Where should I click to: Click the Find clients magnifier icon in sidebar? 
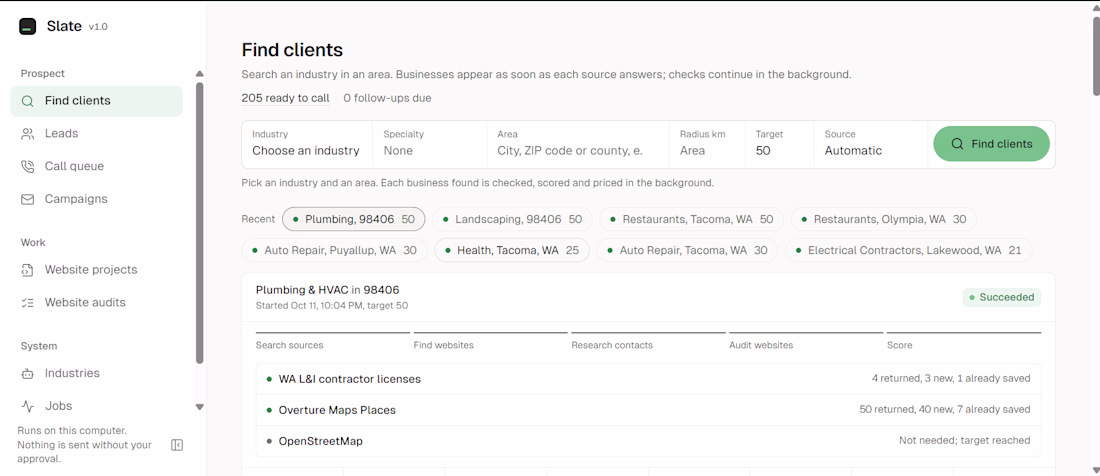27,101
